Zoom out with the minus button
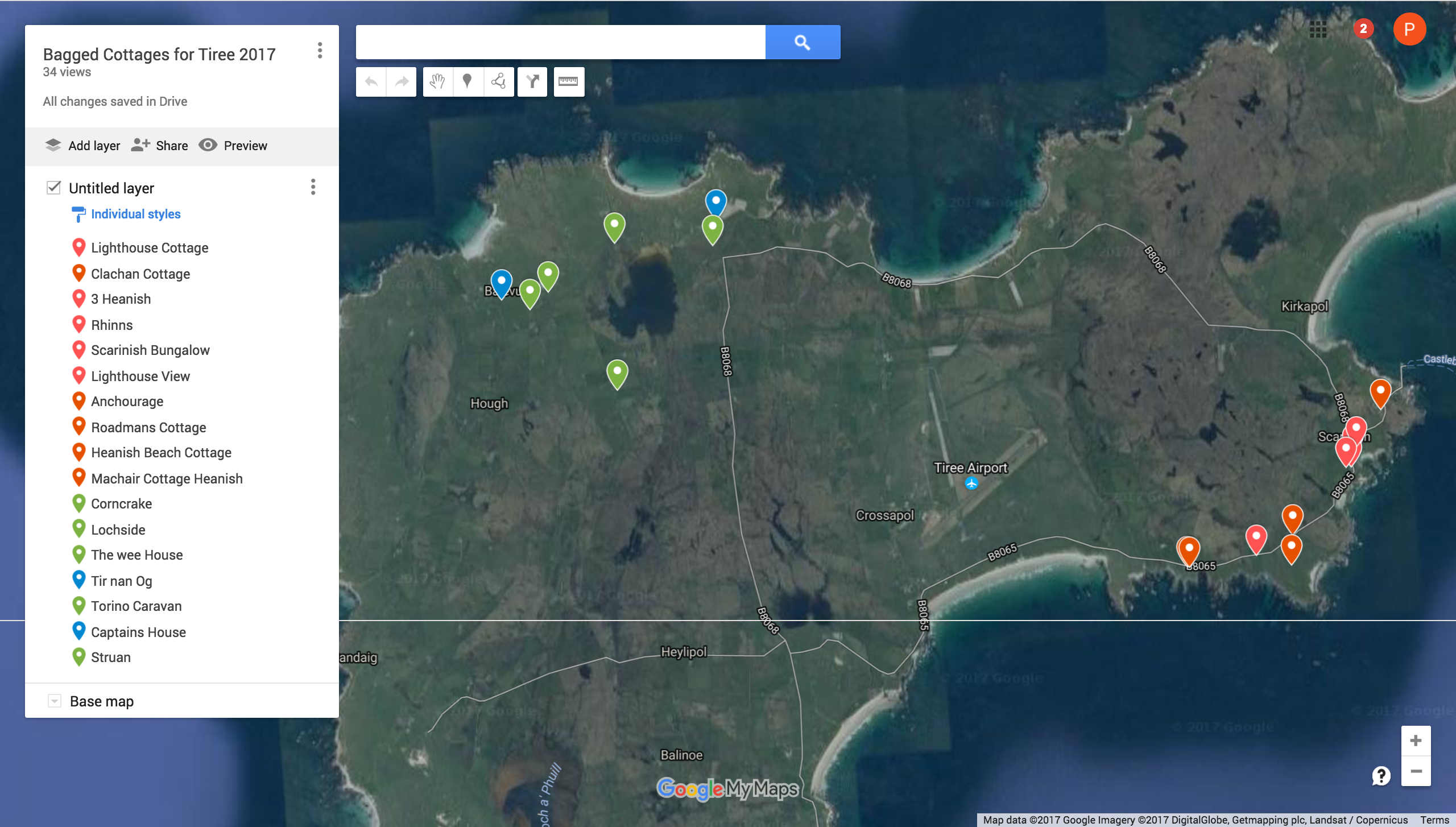This screenshot has width=1456, height=827. [x=1416, y=771]
